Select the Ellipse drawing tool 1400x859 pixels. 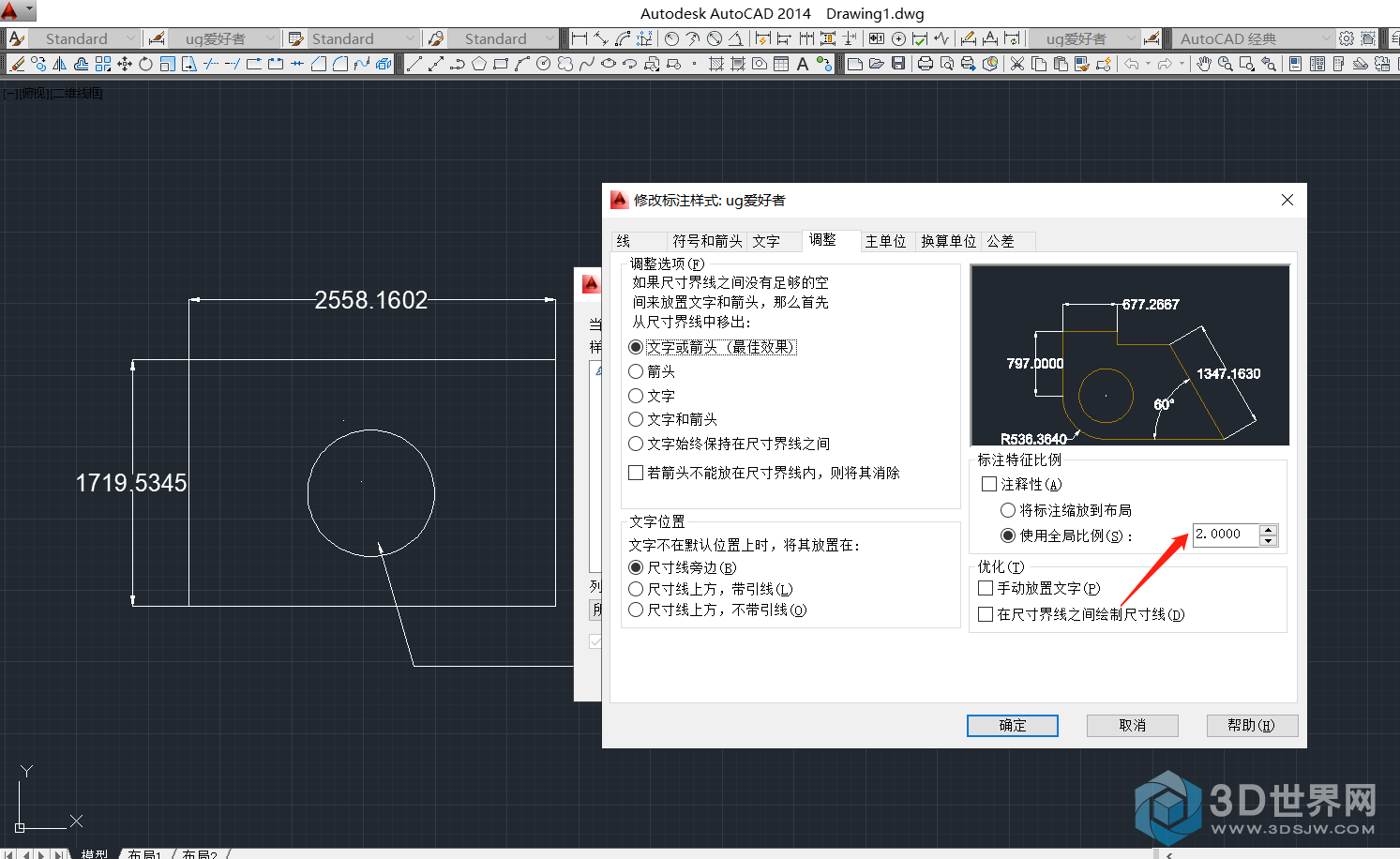tap(608, 64)
